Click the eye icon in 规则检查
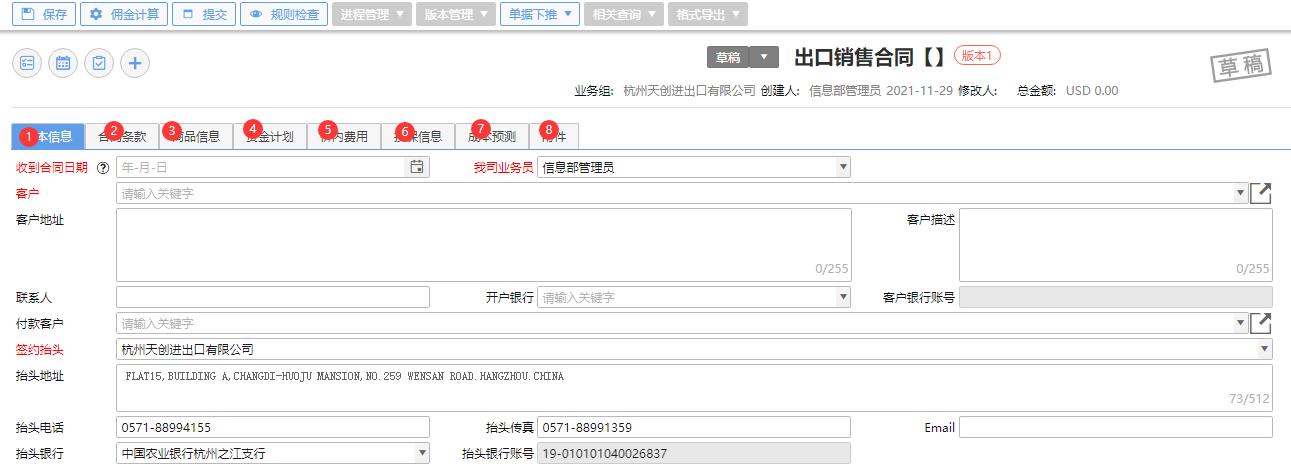 point(257,15)
